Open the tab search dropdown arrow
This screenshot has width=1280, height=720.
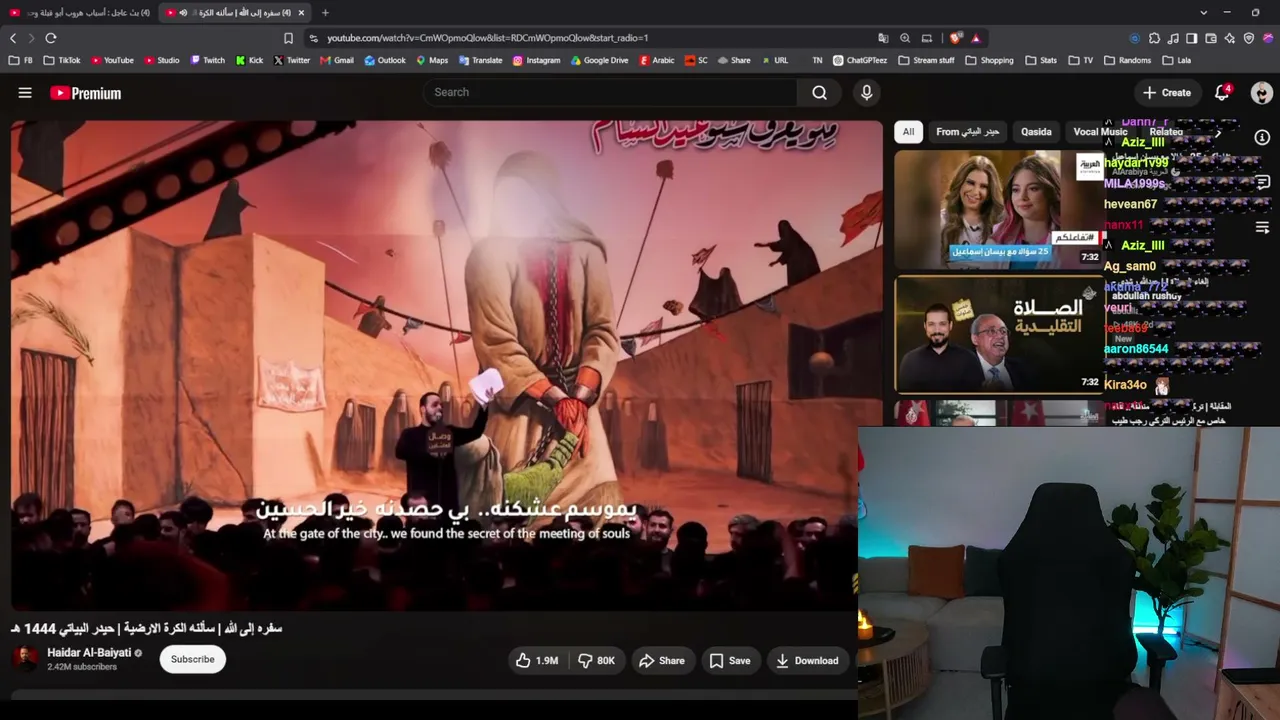click(x=1202, y=13)
